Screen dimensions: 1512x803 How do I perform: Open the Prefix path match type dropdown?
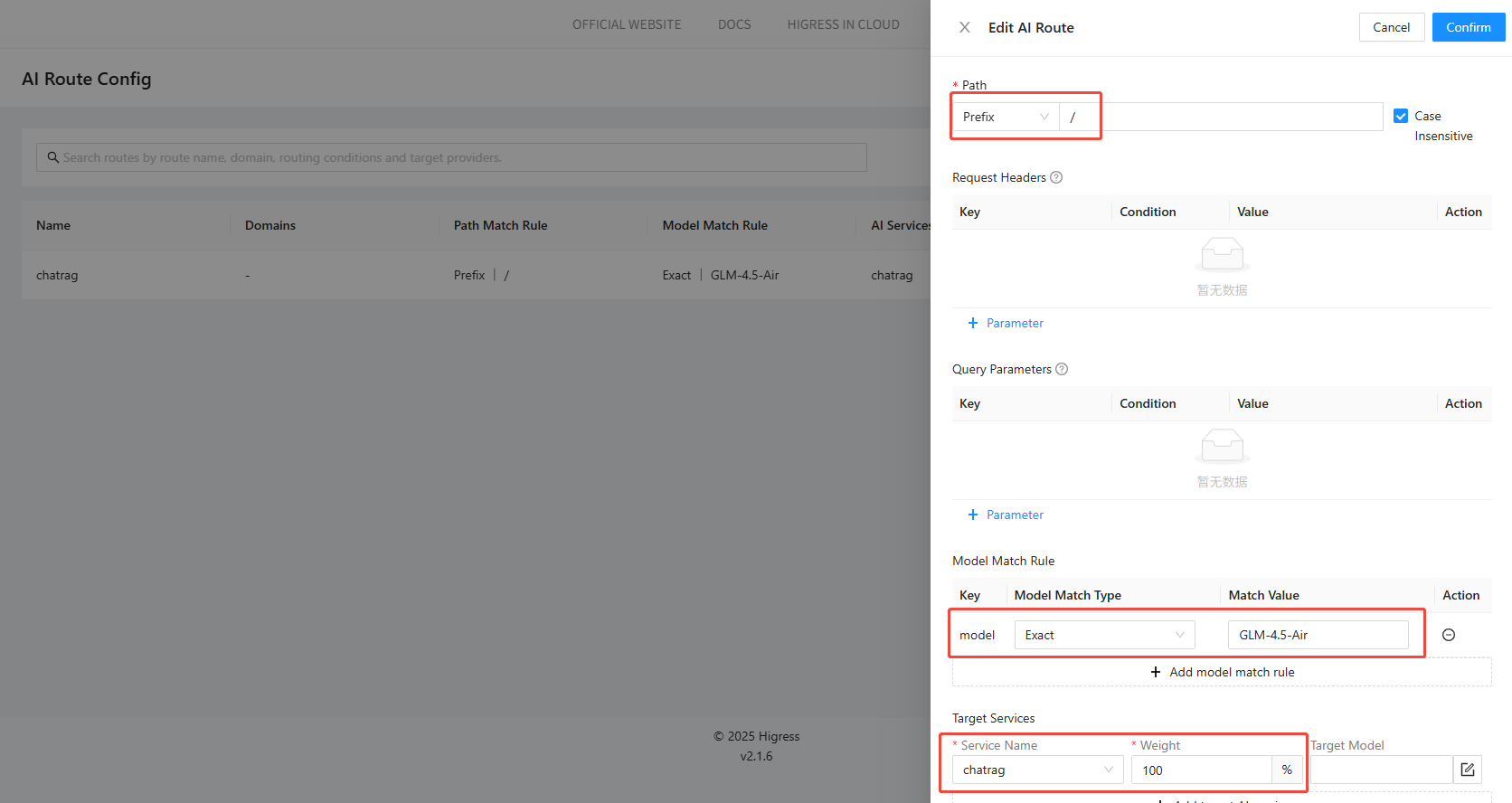(x=1005, y=117)
